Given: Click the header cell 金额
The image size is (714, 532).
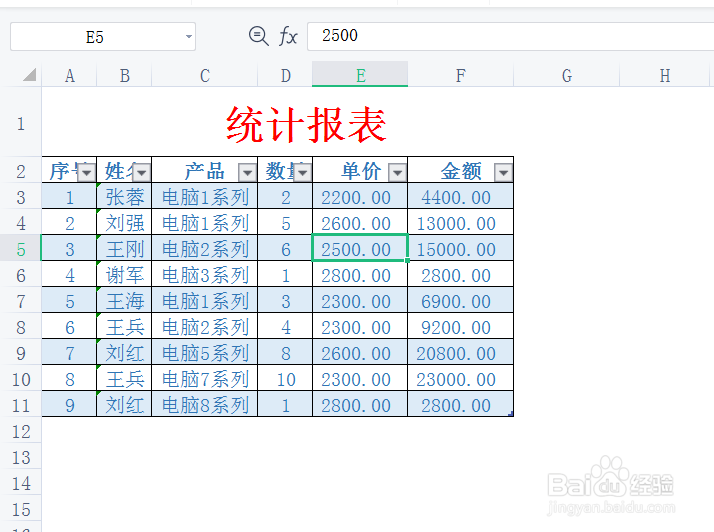Looking at the screenshot, I should point(460,171).
